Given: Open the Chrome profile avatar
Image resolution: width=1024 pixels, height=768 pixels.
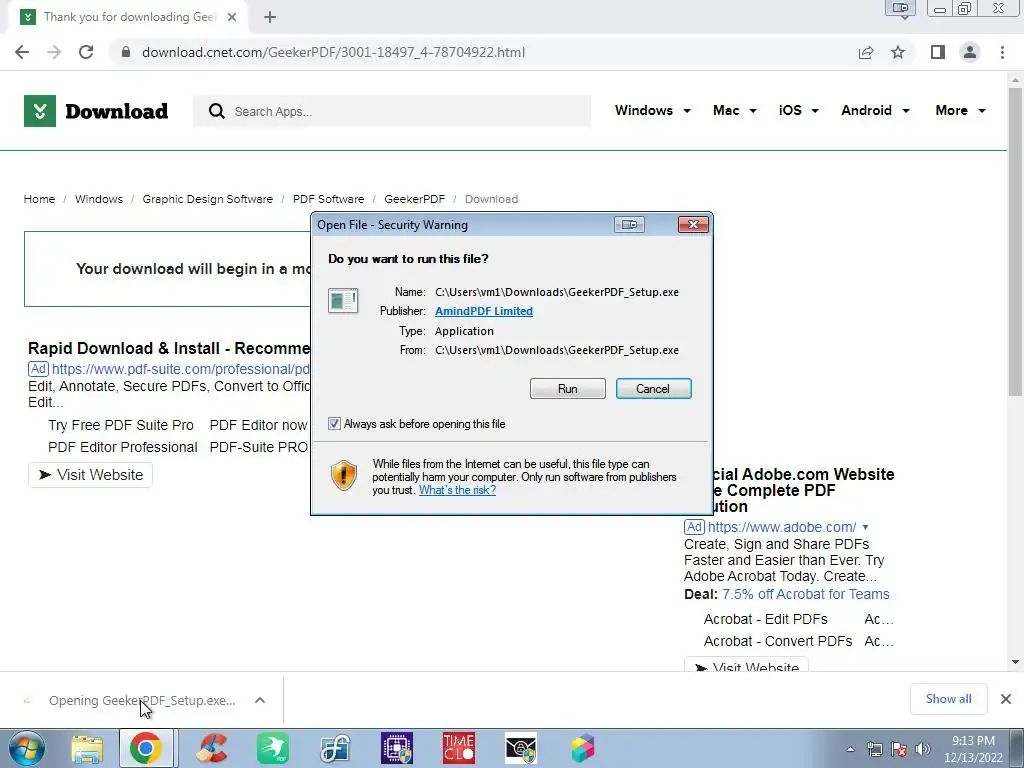Looking at the screenshot, I should [x=970, y=52].
